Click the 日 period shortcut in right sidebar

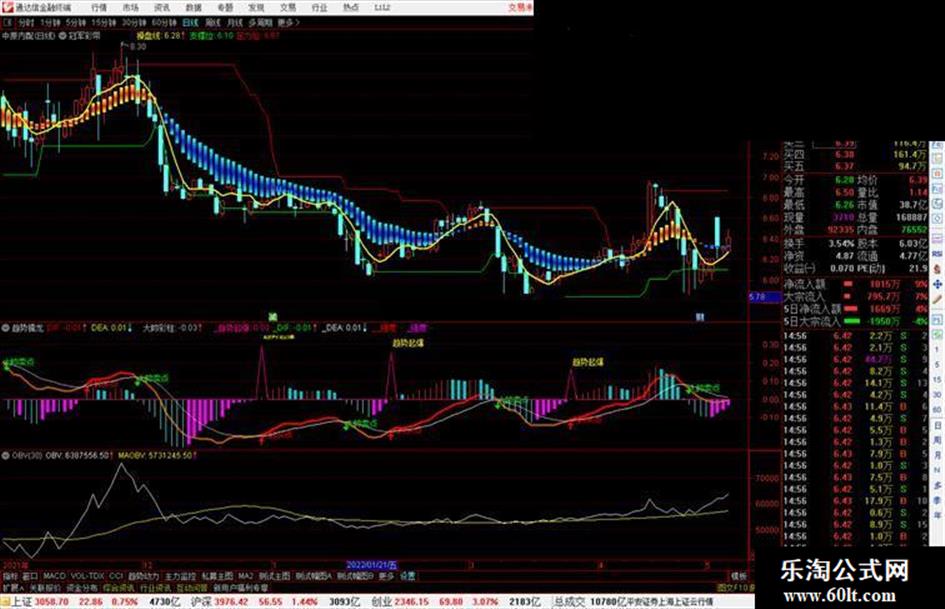click(x=937, y=426)
